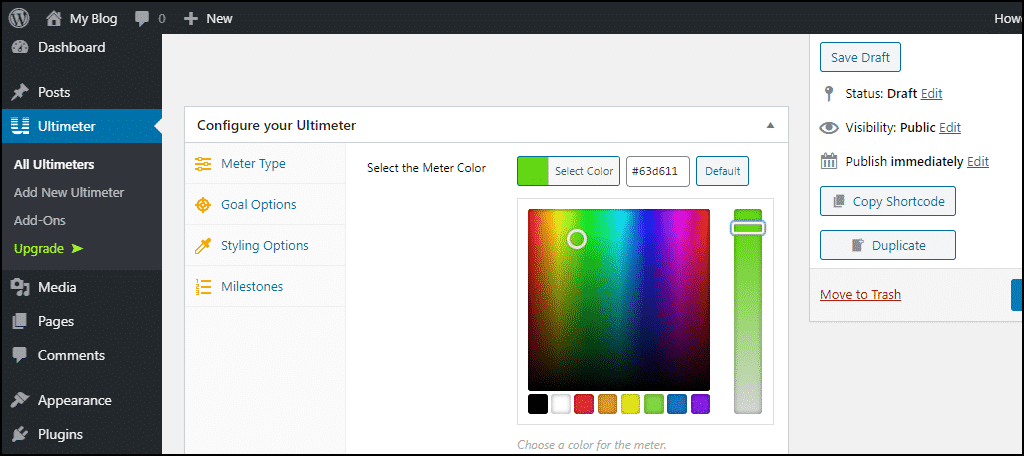1024x456 pixels.
Task: Open the Meter Type tab
Action: click(x=265, y=163)
